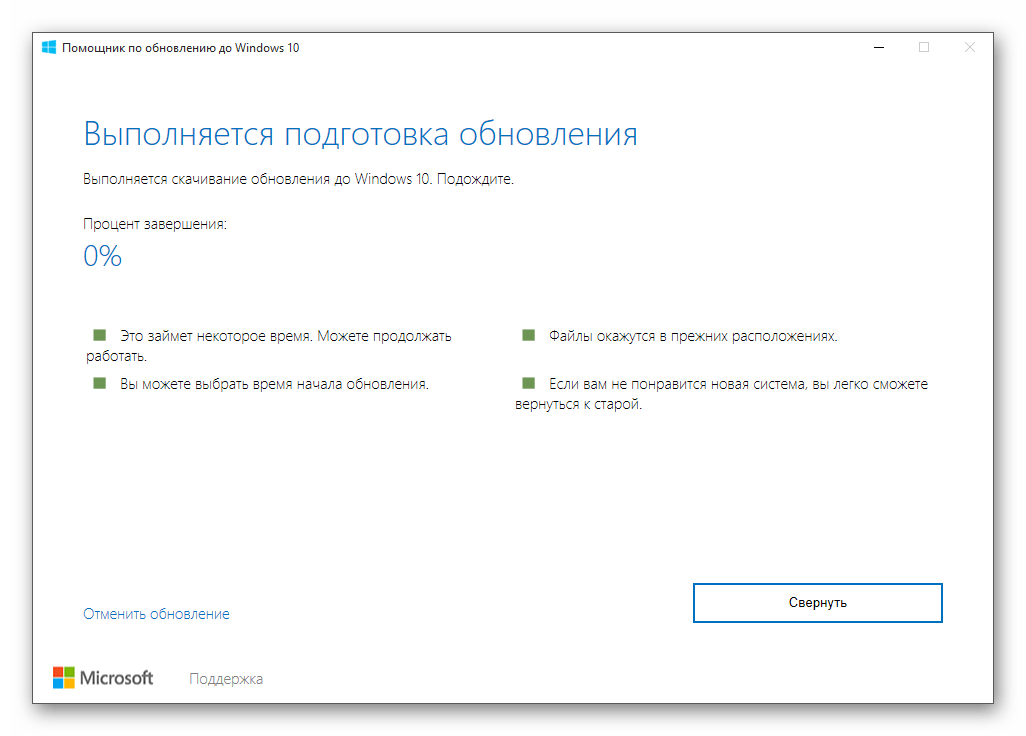The width and height of the screenshot is (1026, 736).
Task: Open the Поддержка link
Action: coord(226,678)
